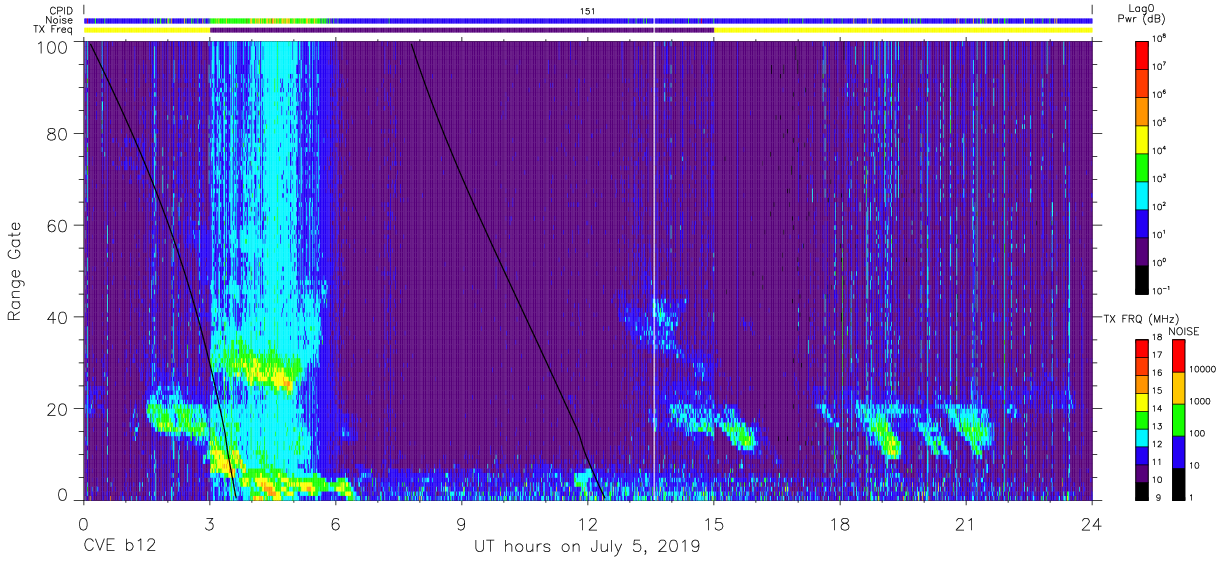Viewport: 1228px width, 567px height.
Task: Click y-axis tick label 100
Action: (53, 47)
